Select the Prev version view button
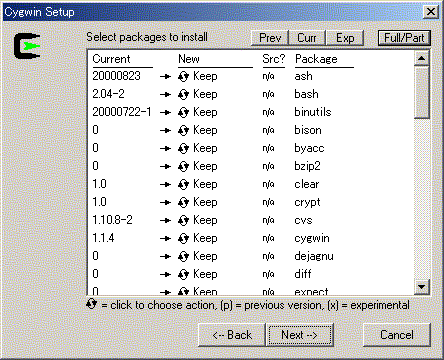 pyautogui.click(x=270, y=38)
